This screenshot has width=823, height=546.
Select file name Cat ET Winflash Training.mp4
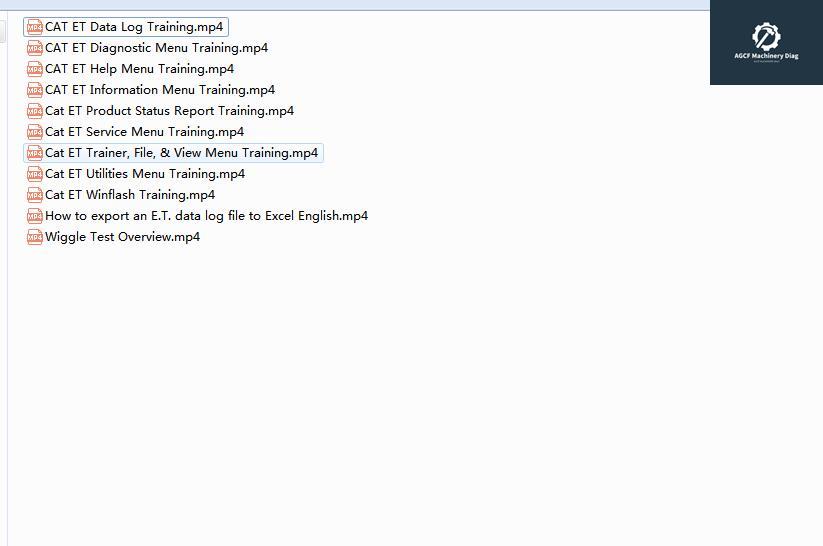tap(130, 195)
